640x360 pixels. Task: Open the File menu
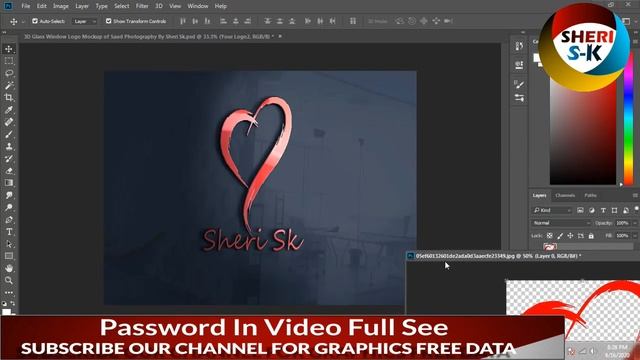(x=26, y=6)
